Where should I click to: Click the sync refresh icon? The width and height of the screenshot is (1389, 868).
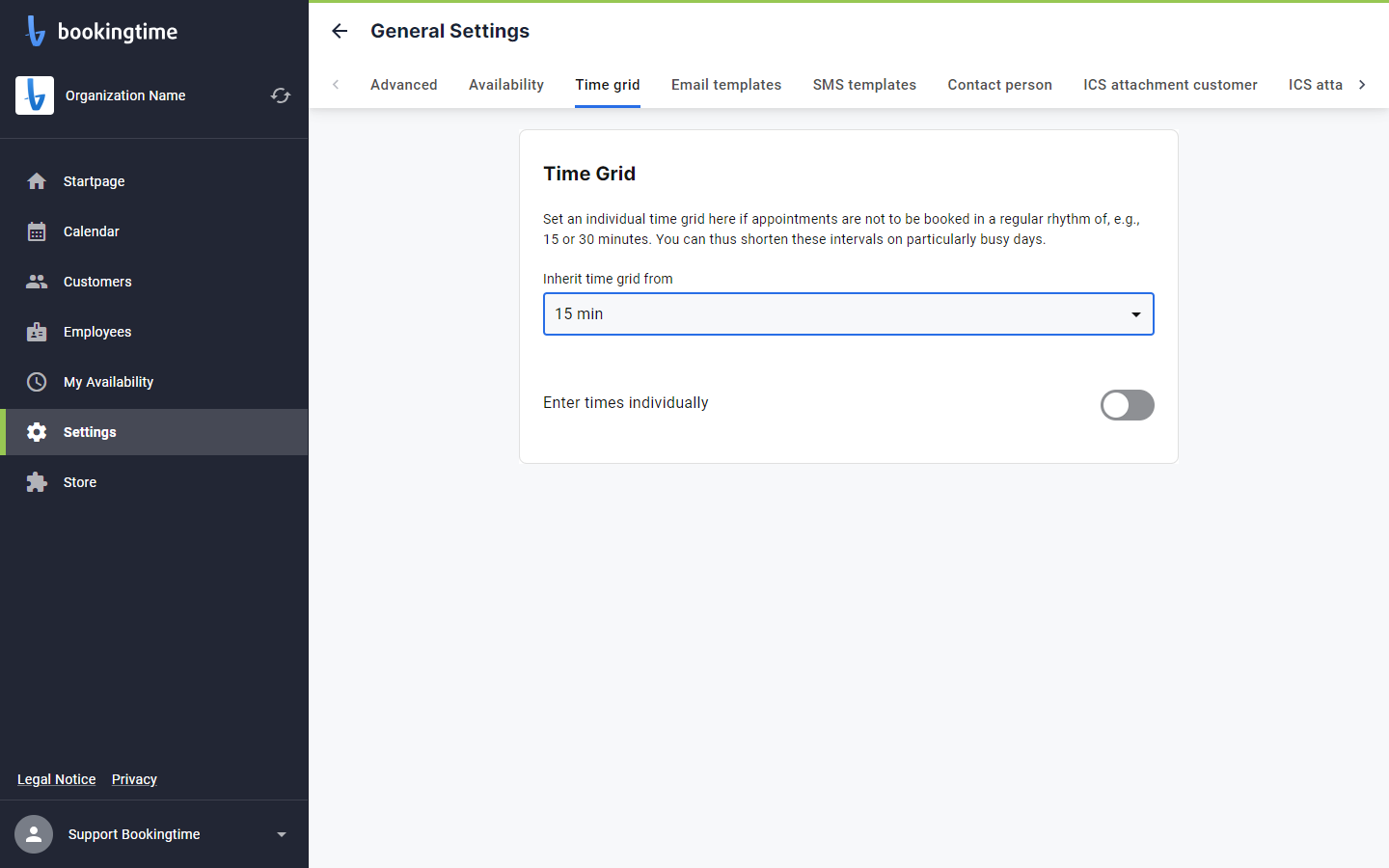(281, 95)
